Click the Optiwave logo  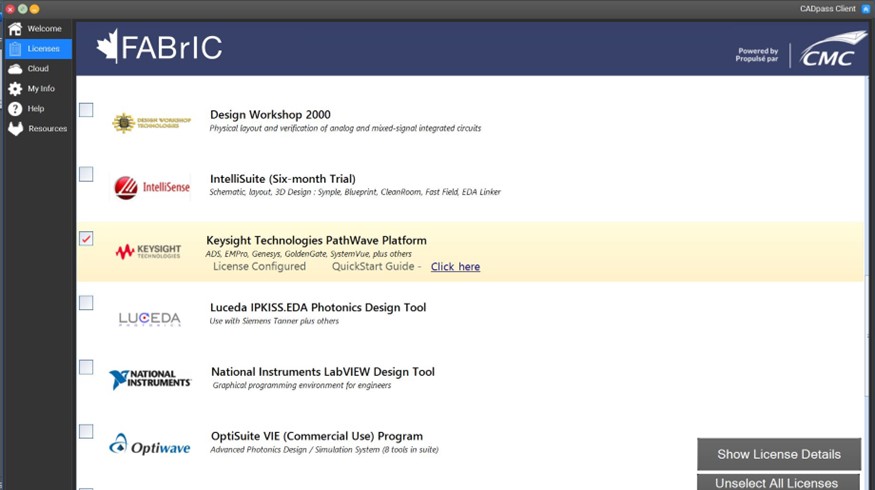pos(150,445)
